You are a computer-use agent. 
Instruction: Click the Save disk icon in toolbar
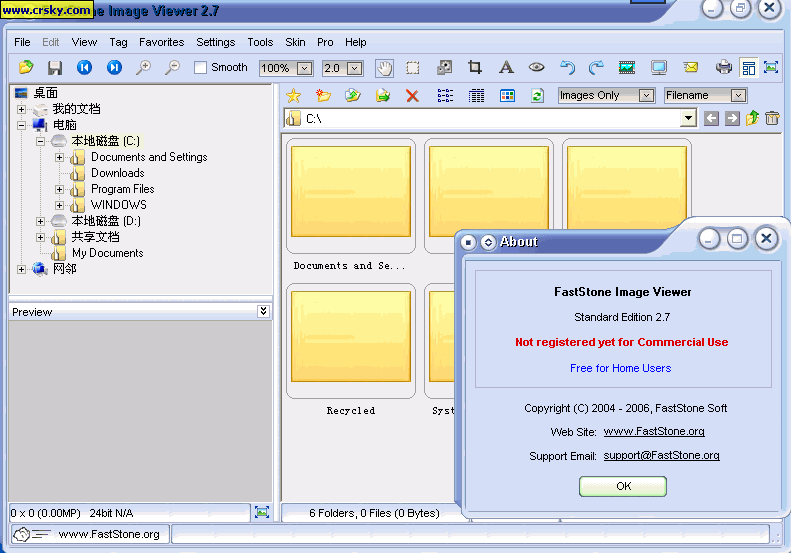point(55,68)
